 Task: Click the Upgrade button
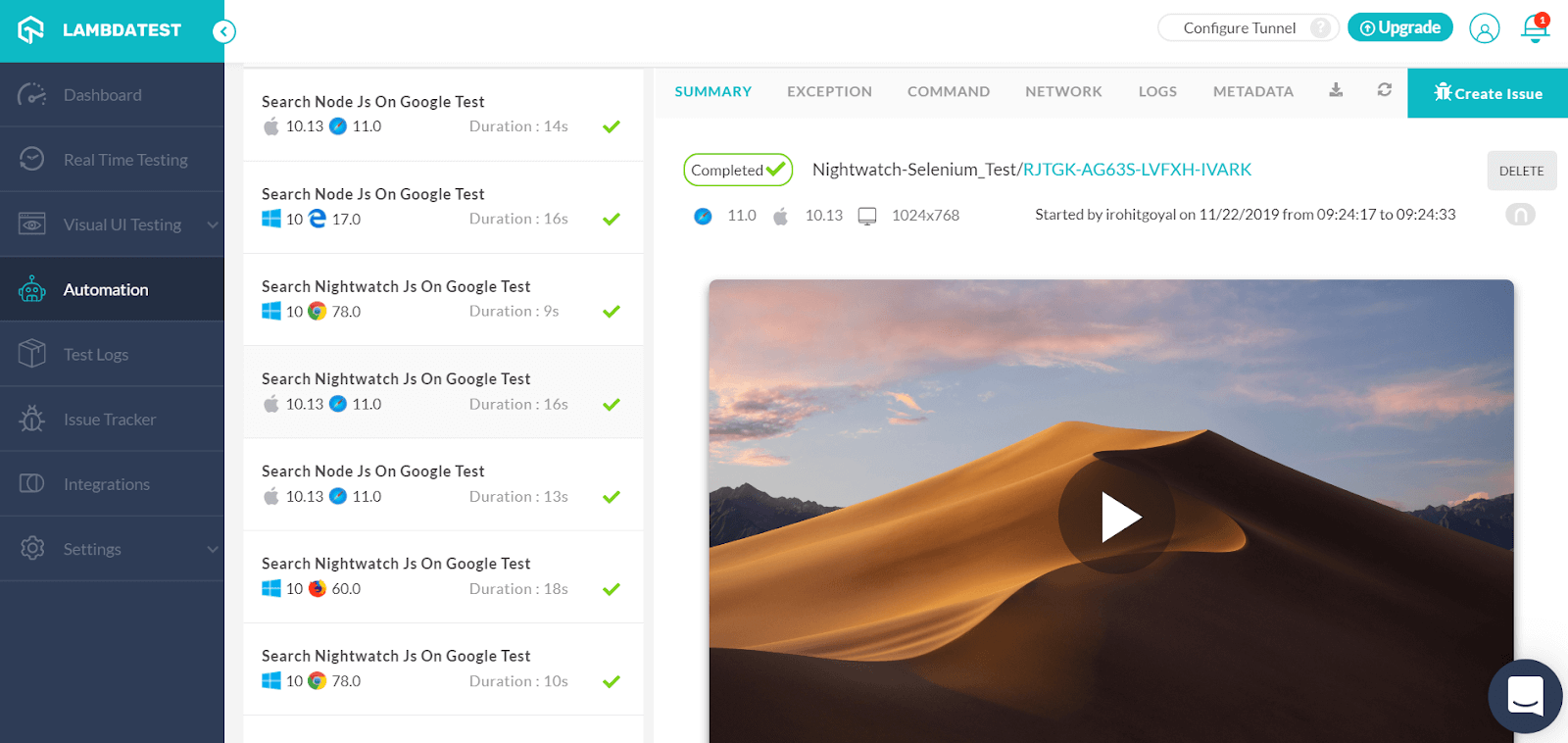(x=1399, y=27)
